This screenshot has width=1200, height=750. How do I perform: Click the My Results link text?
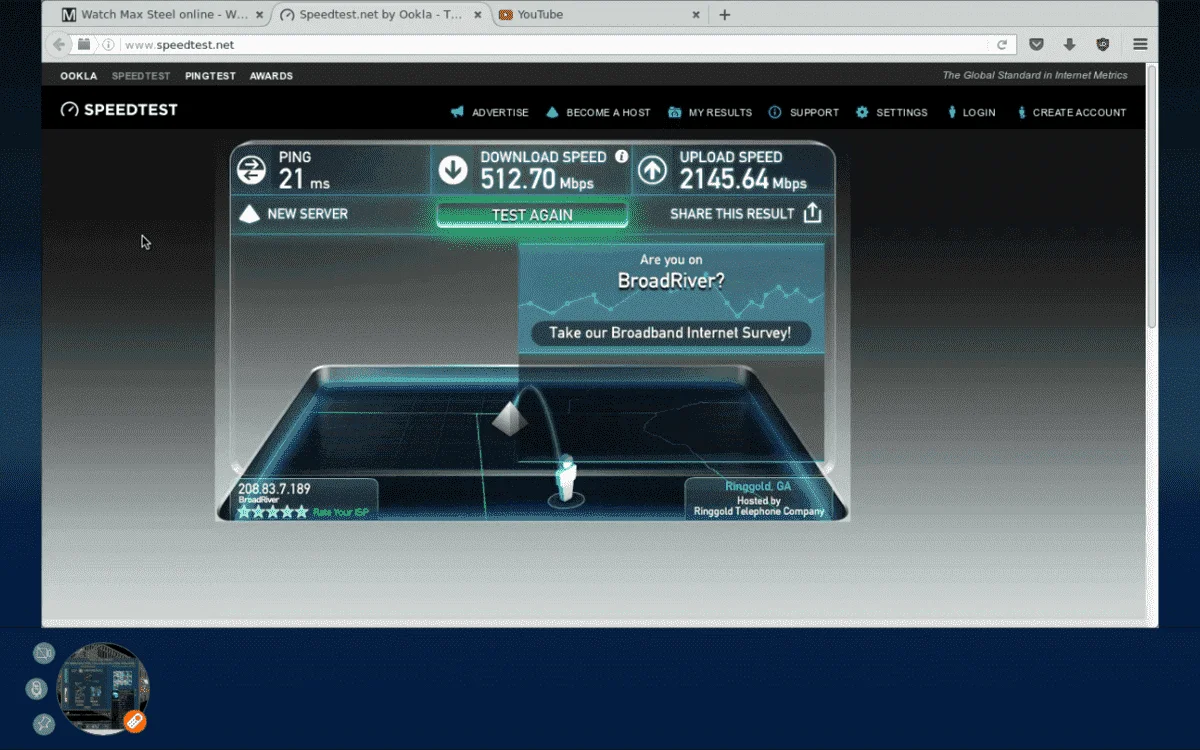pyautogui.click(x=720, y=113)
